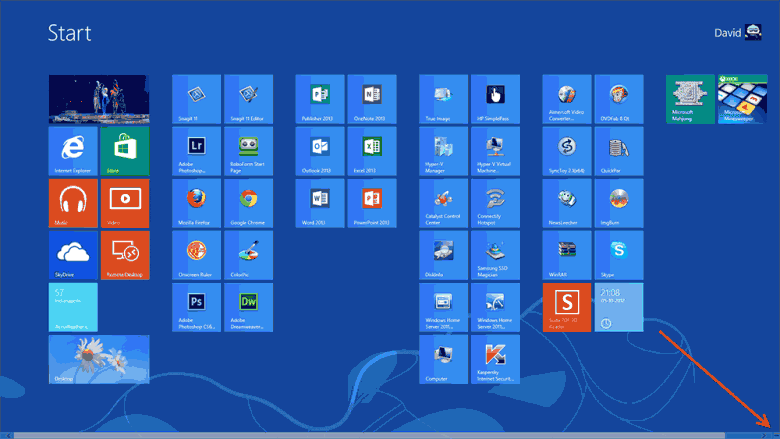Open Hyper-V Virtual Machine tile
Viewport: 780px width, 439px height.
pyautogui.click(x=495, y=151)
